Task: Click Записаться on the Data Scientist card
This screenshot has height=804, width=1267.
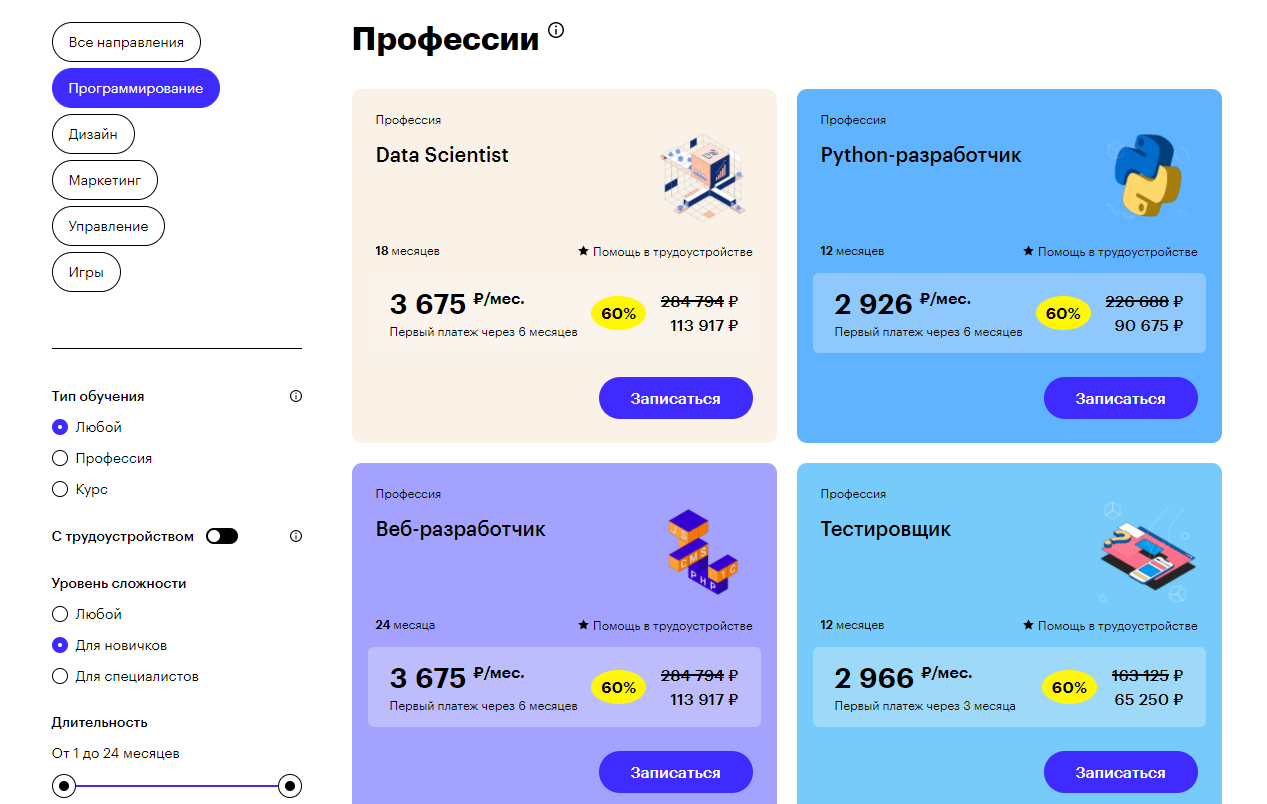Action: [x=676, y=398]
